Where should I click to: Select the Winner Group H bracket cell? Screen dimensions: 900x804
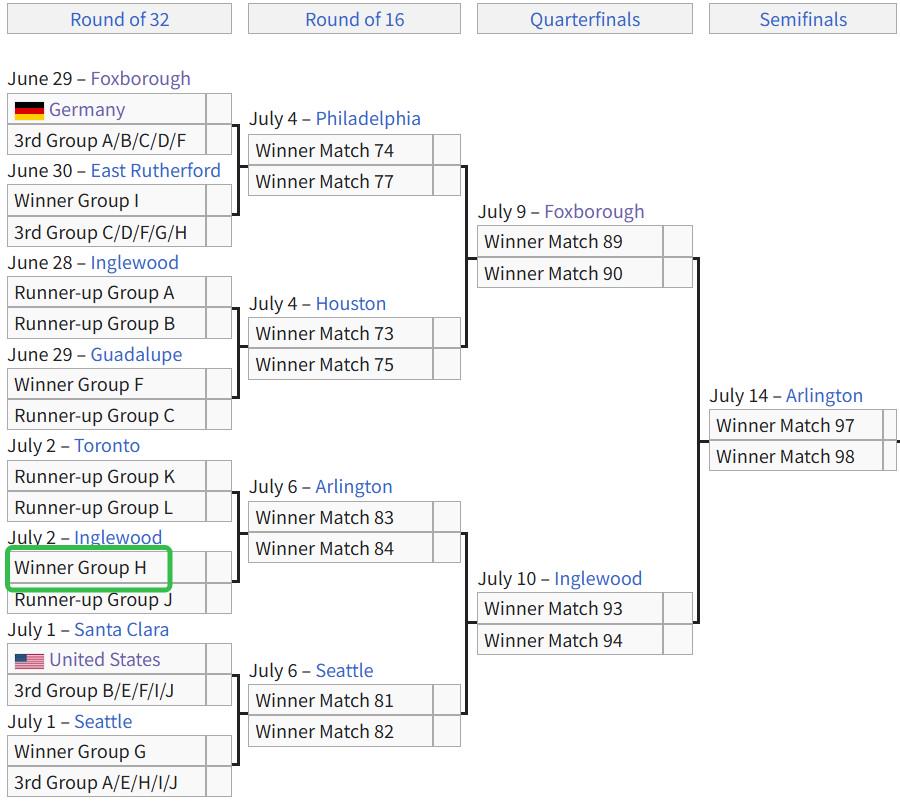[x=106, y=568]
